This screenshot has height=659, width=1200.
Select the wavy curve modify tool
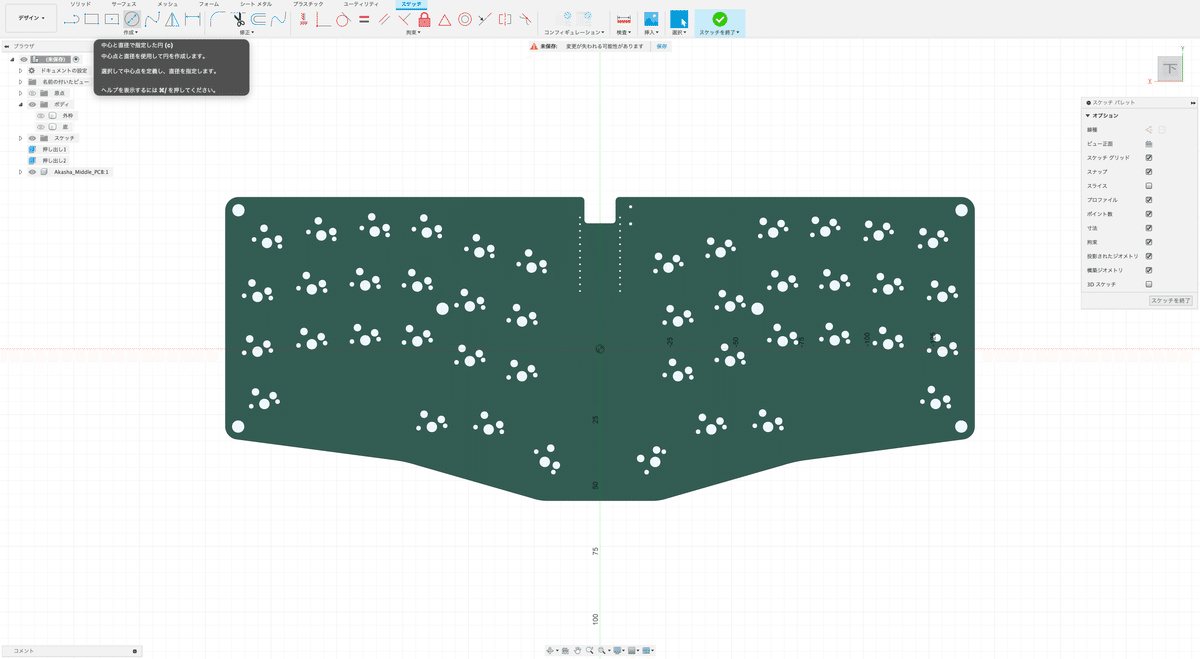[x=278, y=18]
